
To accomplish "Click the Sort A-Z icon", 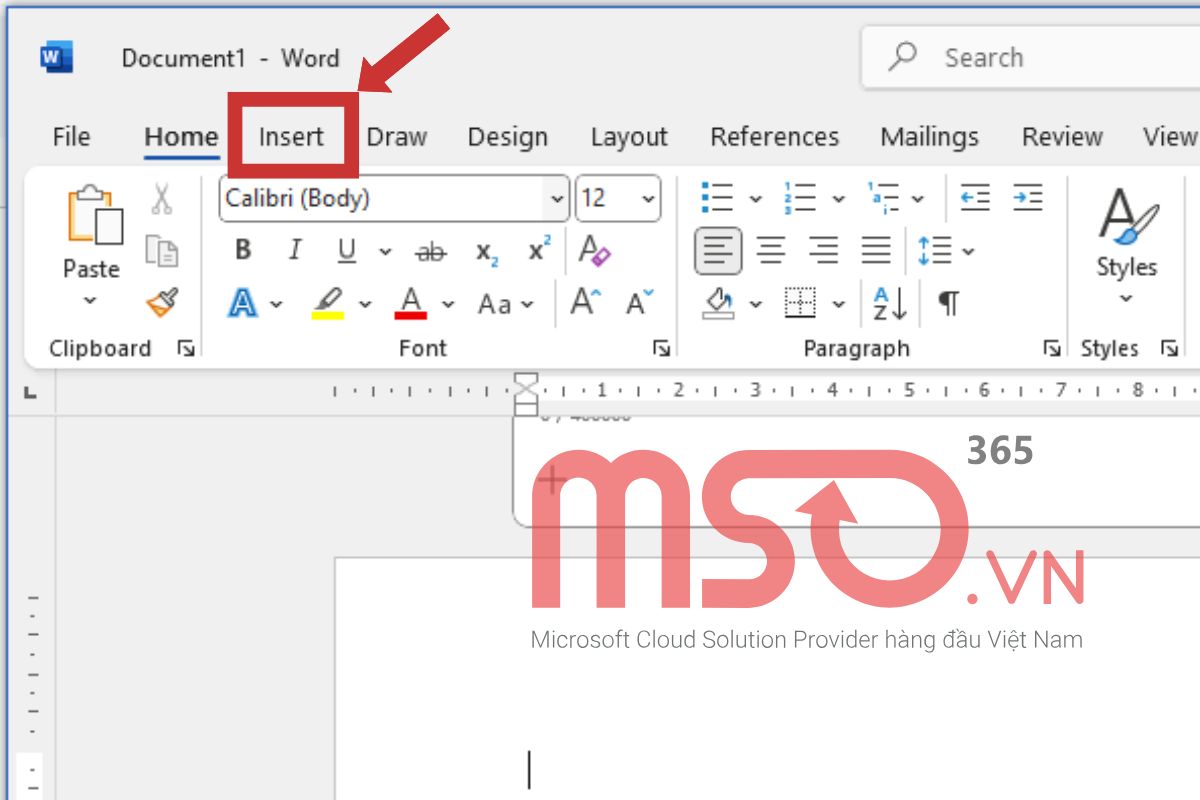I will (890, 303).
